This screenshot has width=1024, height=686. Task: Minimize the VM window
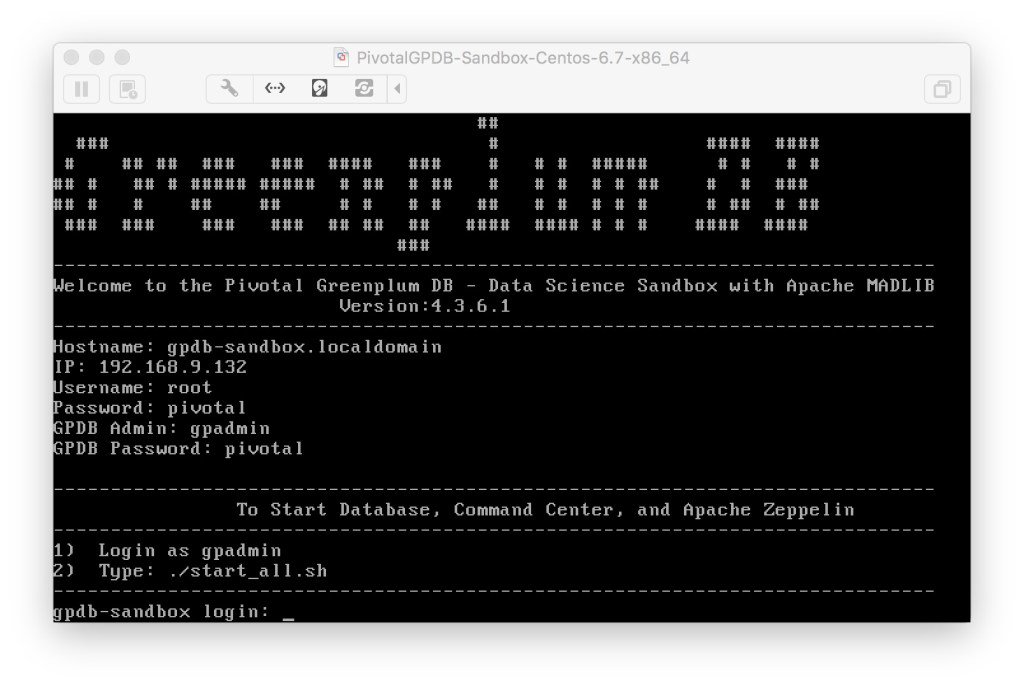coord(97,57)
